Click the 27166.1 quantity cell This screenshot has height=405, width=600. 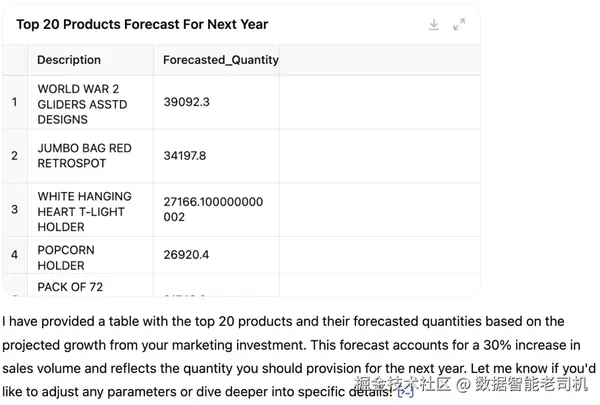[x=213, y=209]
